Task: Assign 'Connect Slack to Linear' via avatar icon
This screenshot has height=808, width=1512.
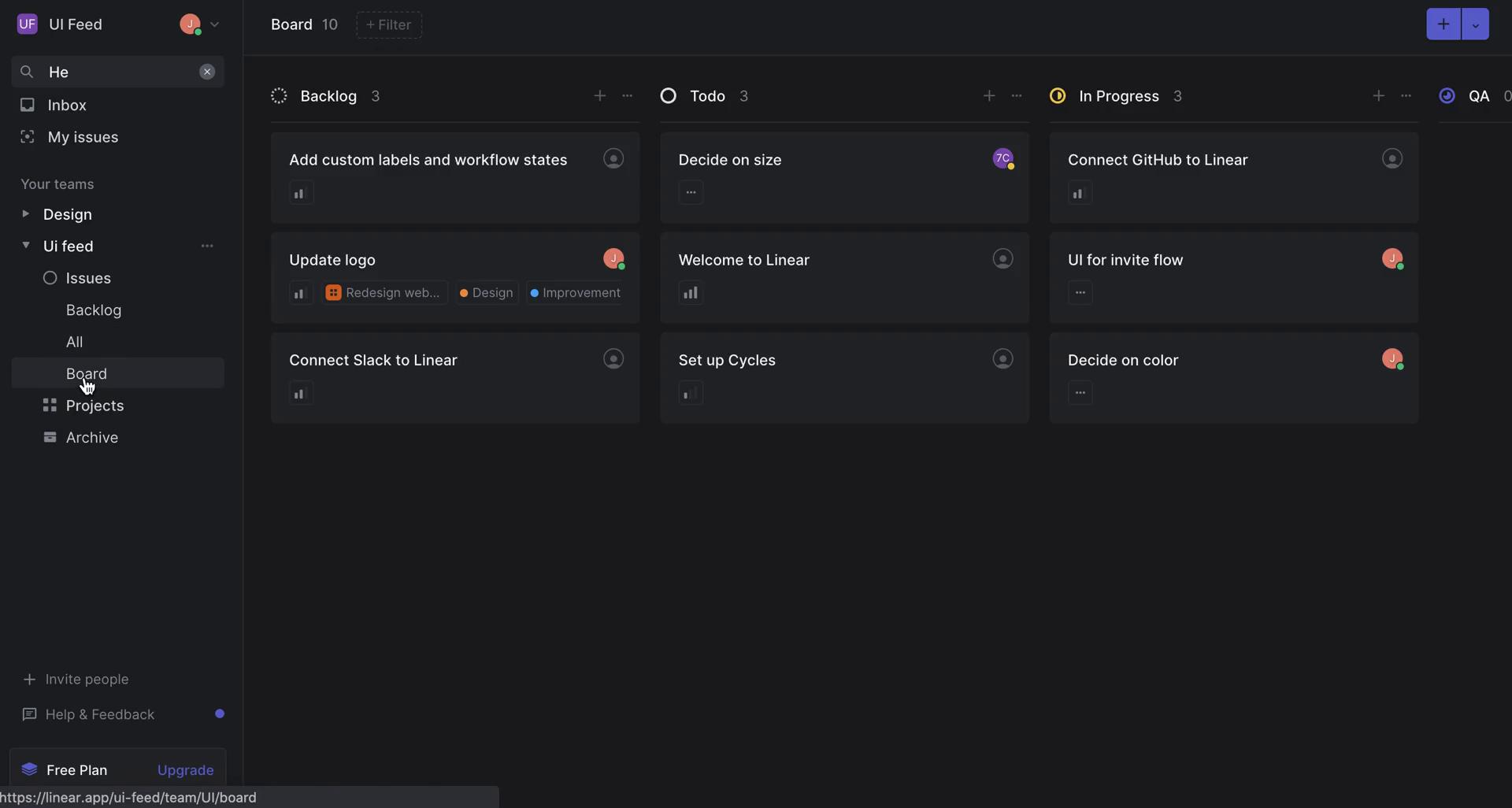Action: 613,358
